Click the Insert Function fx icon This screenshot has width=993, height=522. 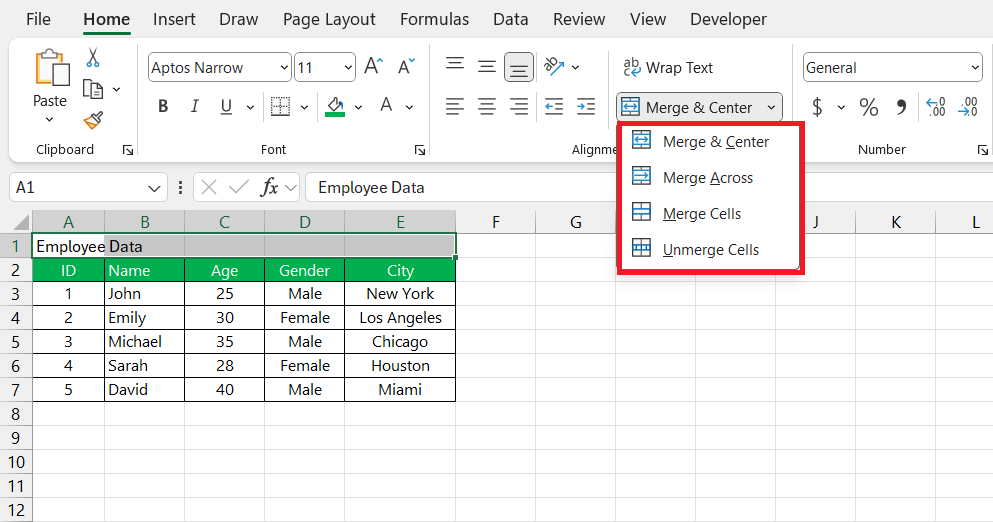point(270,188)
